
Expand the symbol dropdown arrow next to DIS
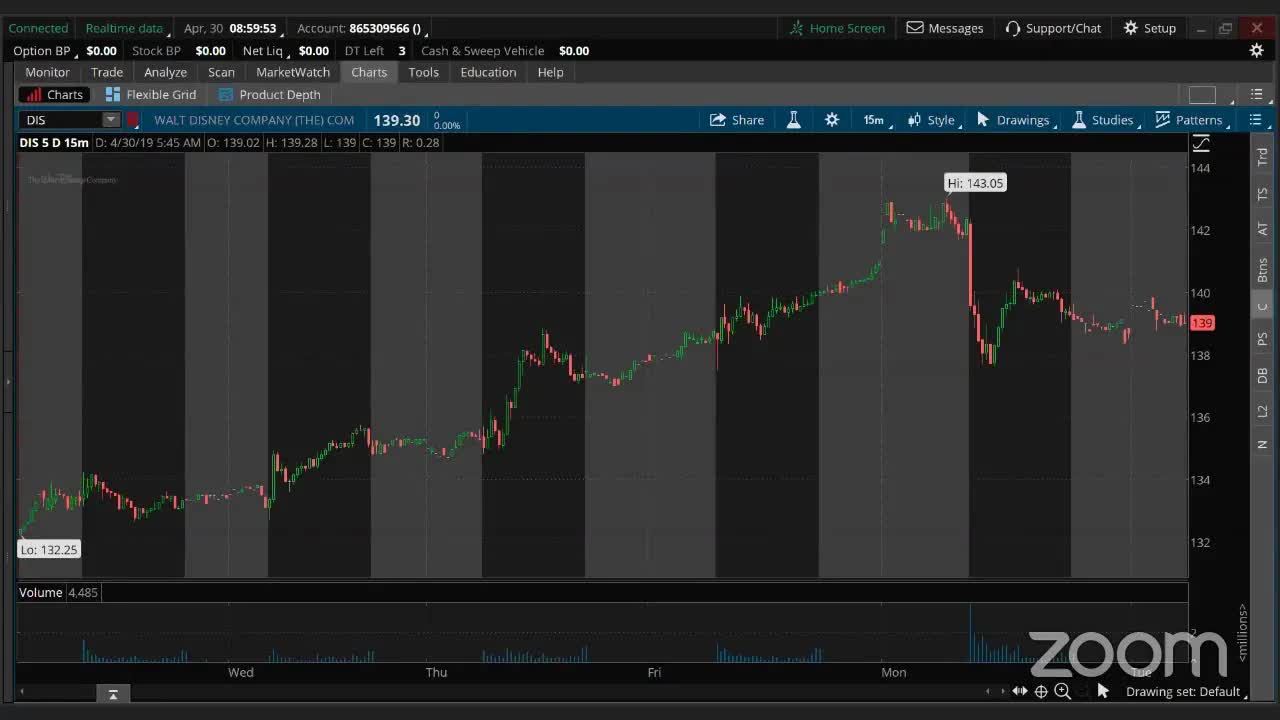tap(111, 120)
